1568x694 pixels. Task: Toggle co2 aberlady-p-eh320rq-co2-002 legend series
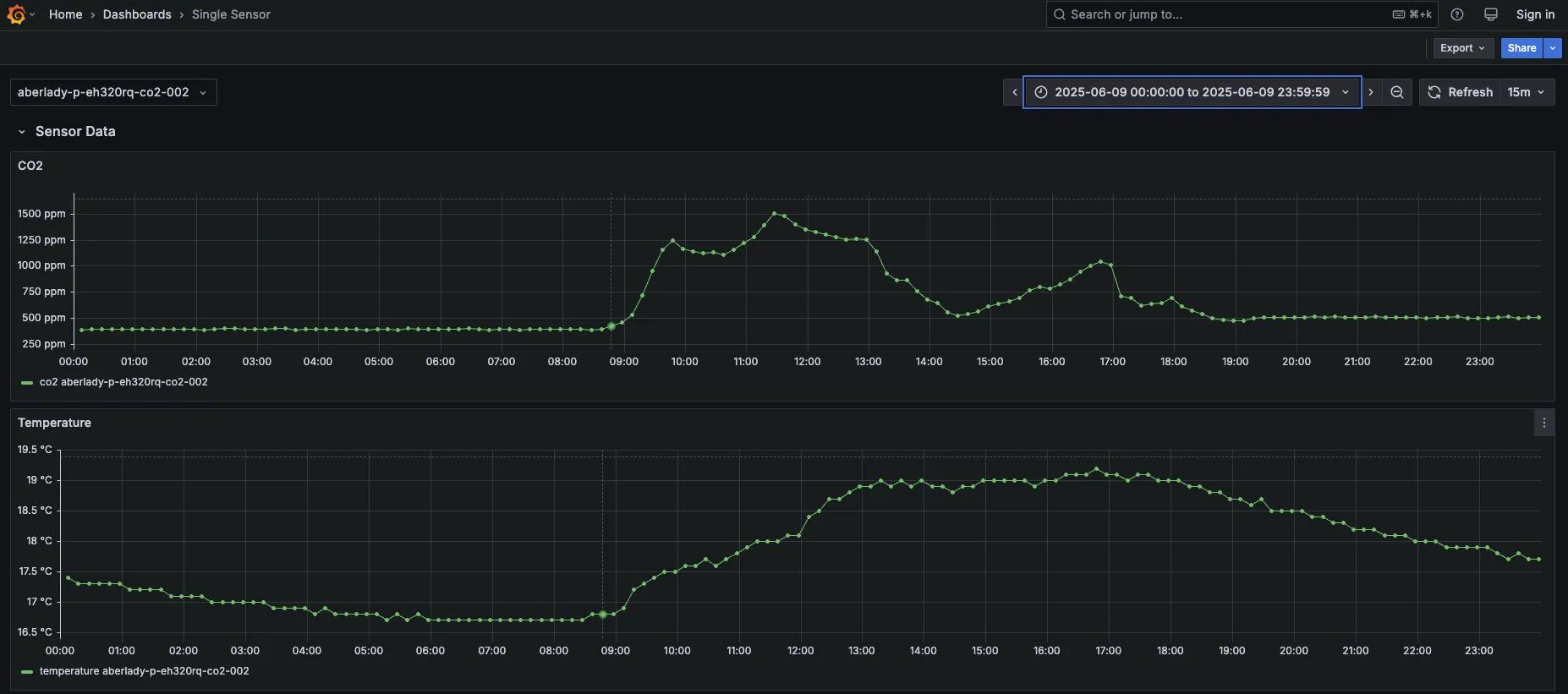(x=123, y=382)
